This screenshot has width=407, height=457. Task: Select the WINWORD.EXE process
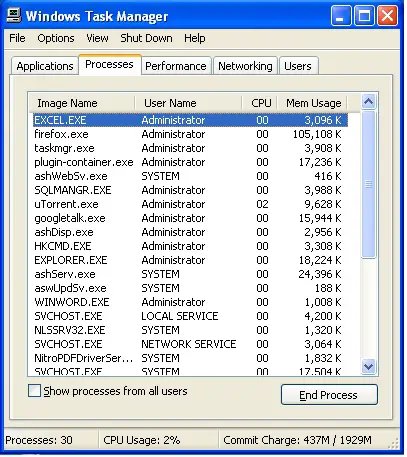(190, 302)
